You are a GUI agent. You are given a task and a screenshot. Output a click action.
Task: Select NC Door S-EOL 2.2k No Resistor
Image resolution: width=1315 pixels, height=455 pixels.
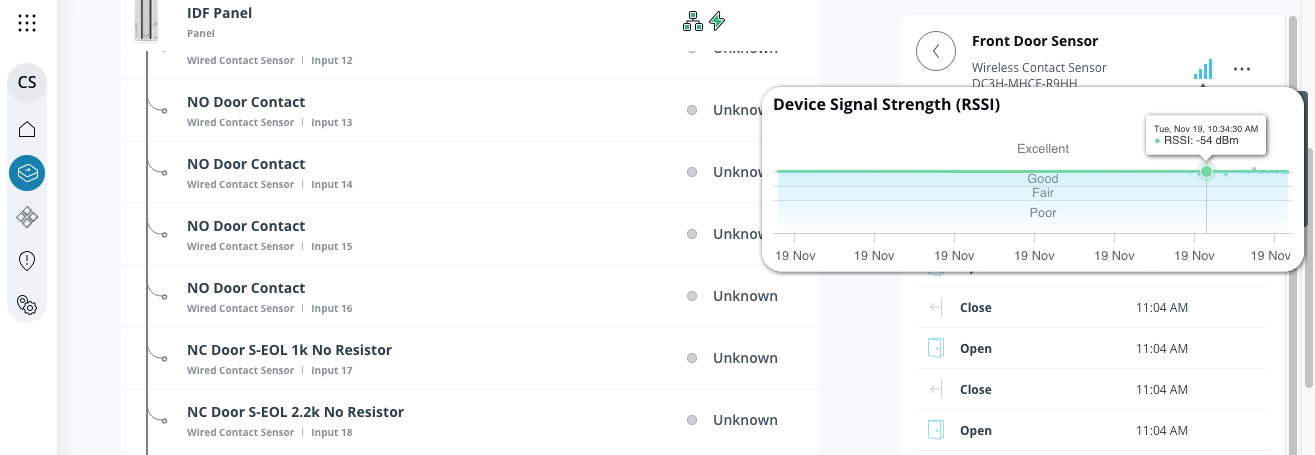tap(295, 412)
